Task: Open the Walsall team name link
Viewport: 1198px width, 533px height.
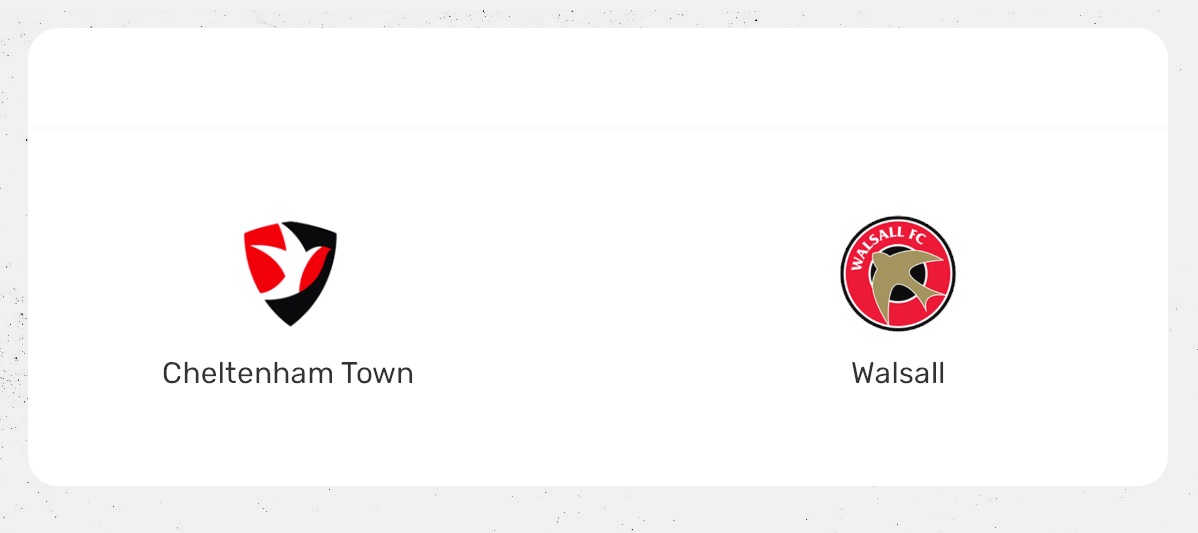Action: [898, 373]
